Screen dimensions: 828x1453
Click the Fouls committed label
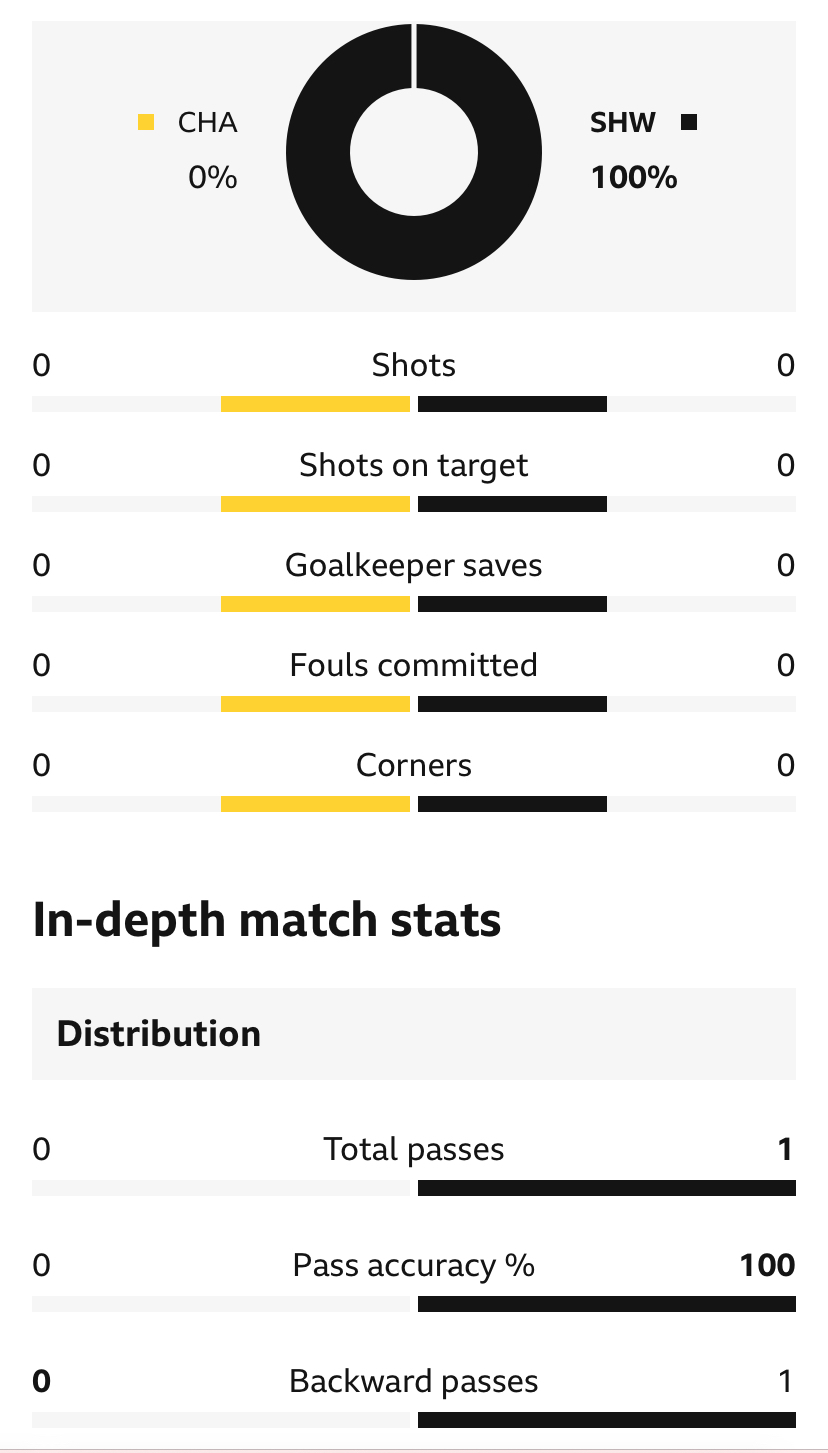(x=414, y=665)
